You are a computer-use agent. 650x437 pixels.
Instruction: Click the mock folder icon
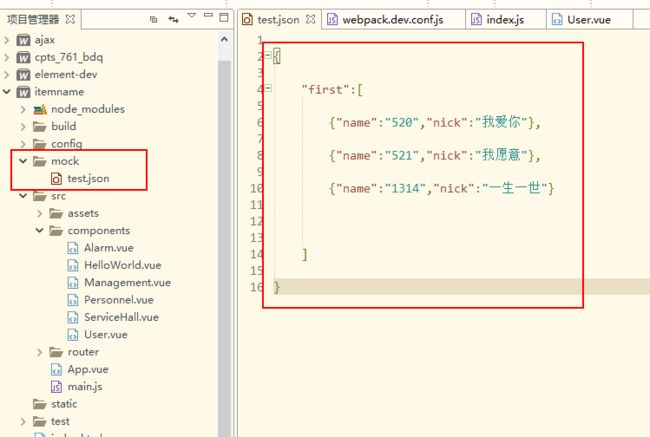click(x=40, y=161)
